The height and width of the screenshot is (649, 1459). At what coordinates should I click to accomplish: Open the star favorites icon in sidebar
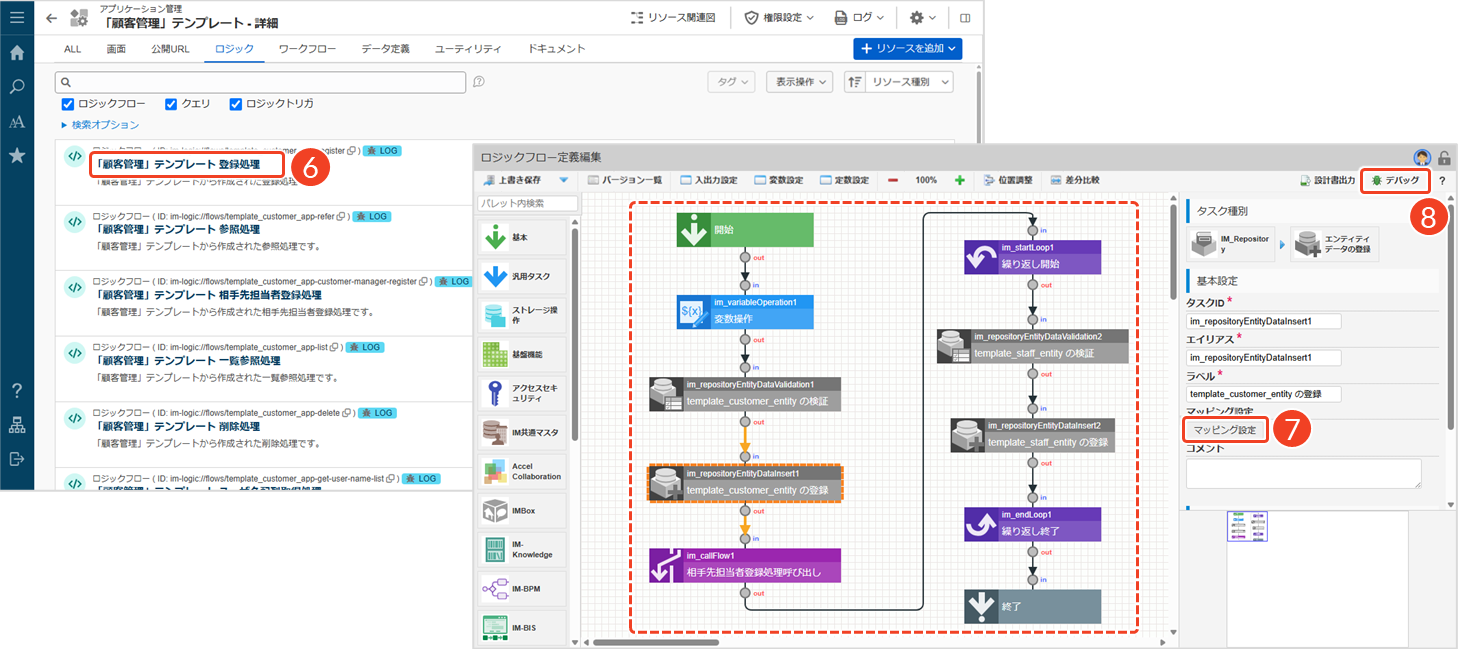tap(17, 155)
